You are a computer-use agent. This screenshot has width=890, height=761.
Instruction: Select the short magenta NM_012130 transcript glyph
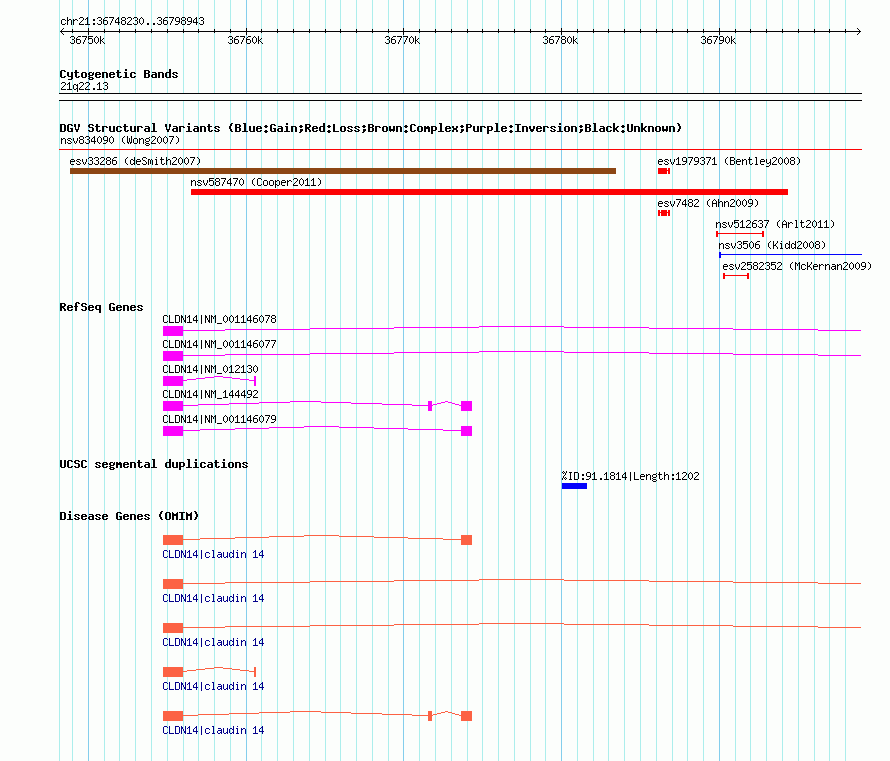click(209, 381)
